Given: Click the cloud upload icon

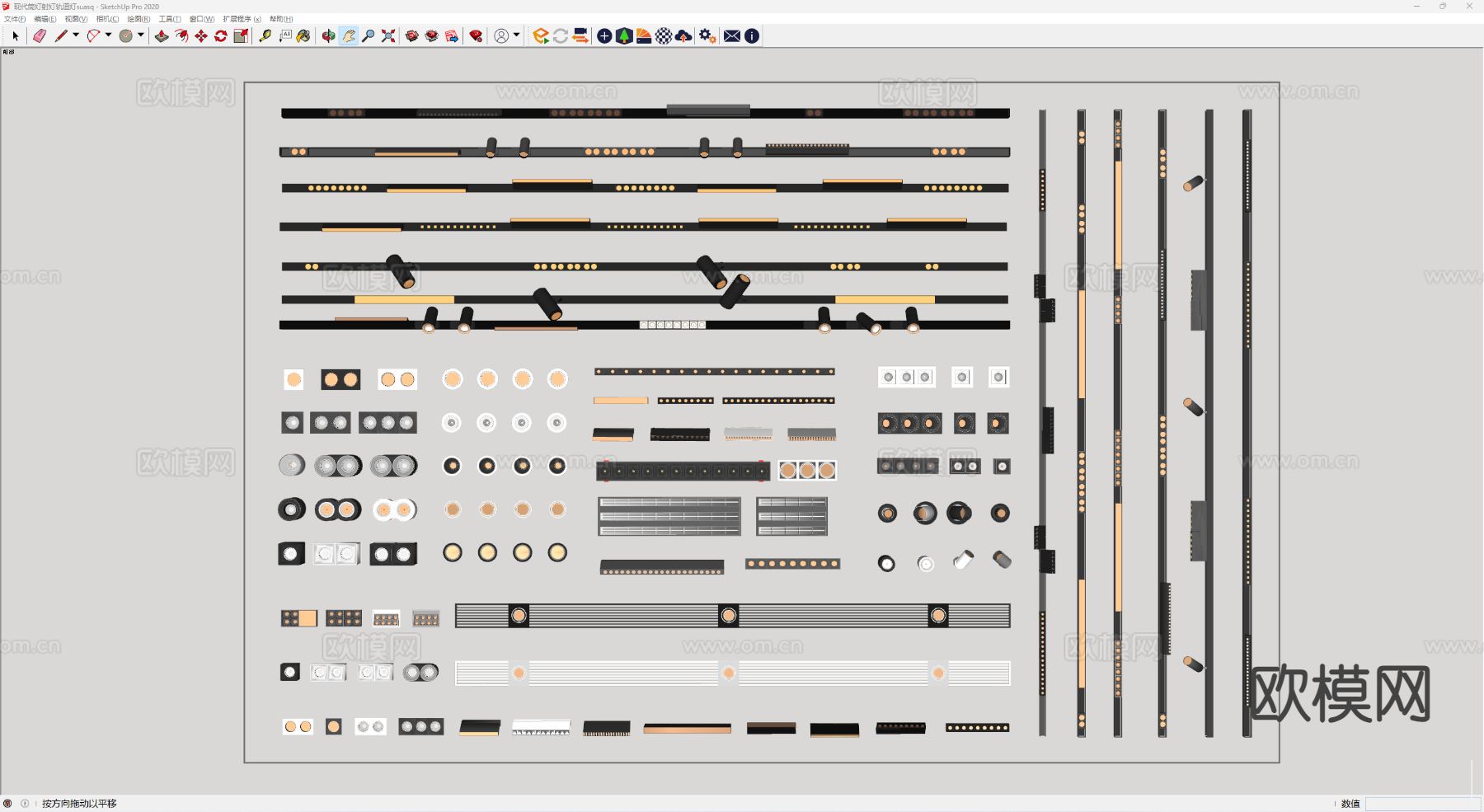Looking at the screenshot, I should click(x=683, y=36).
